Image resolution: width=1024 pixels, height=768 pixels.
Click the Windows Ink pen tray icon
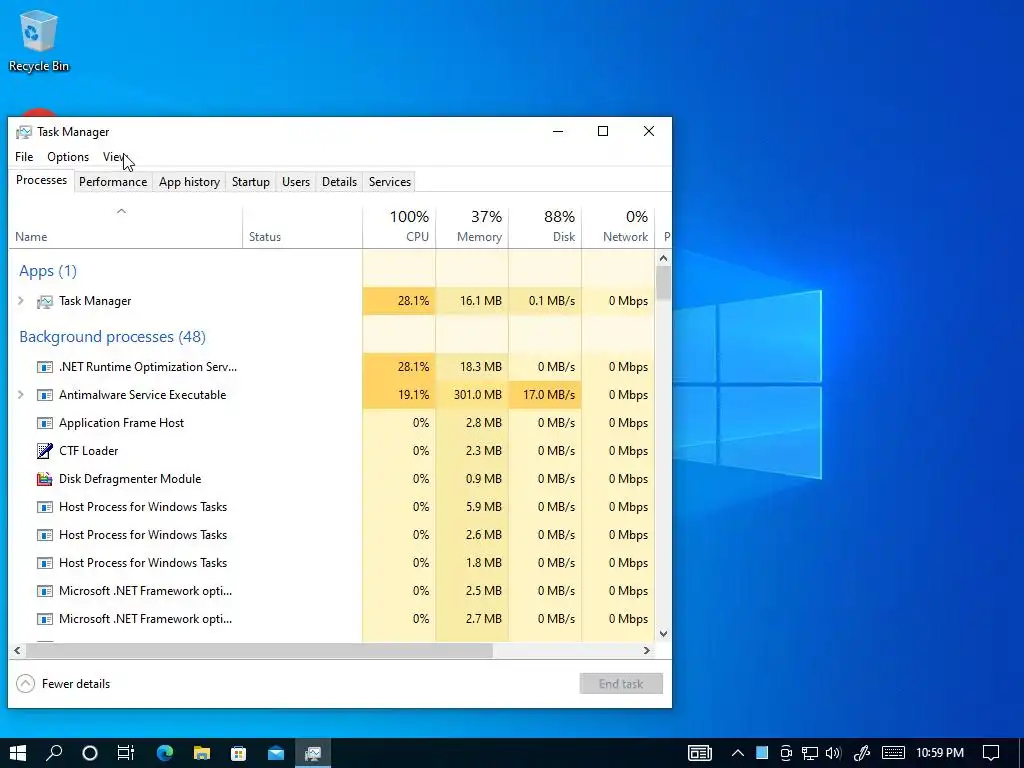862,753
